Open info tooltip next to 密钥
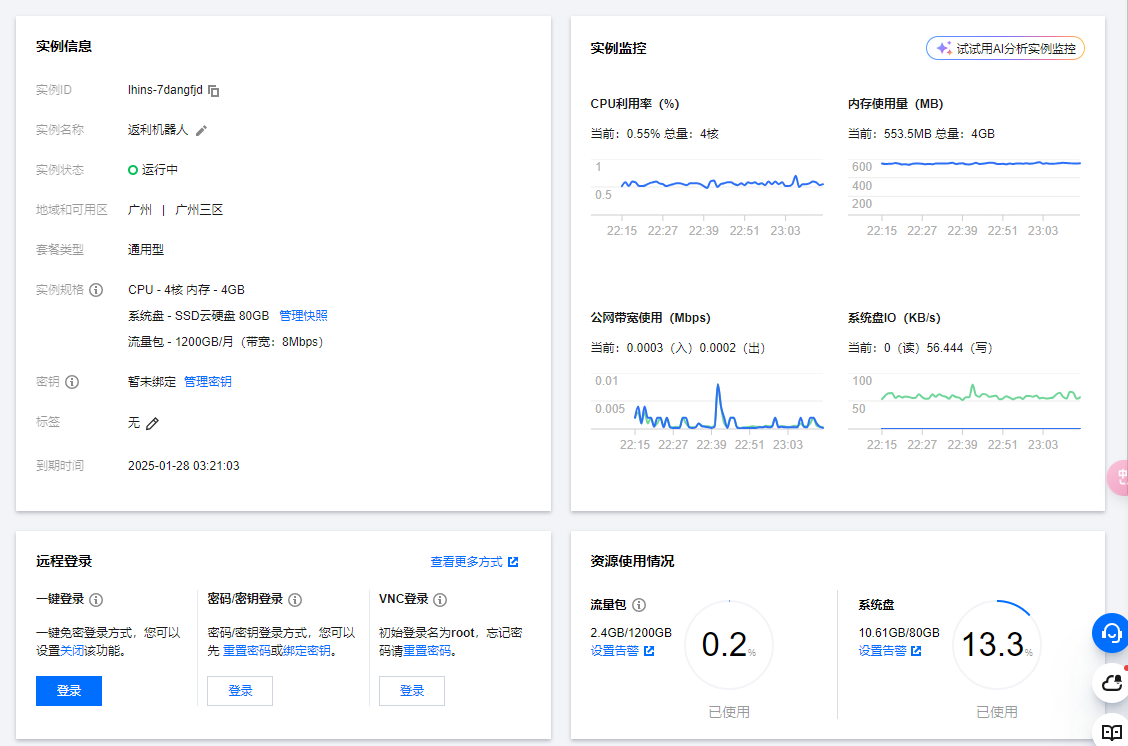The image size is (1128, 746). click(72, 382)
